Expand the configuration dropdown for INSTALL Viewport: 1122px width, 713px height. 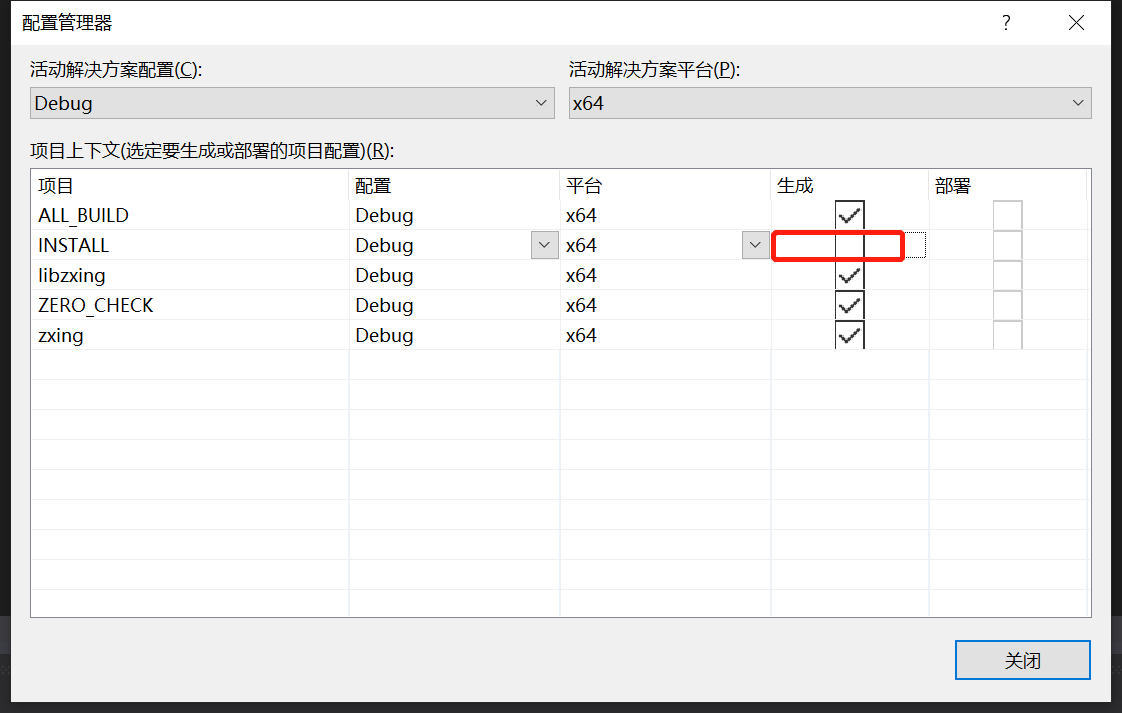[x=544, y=244]
